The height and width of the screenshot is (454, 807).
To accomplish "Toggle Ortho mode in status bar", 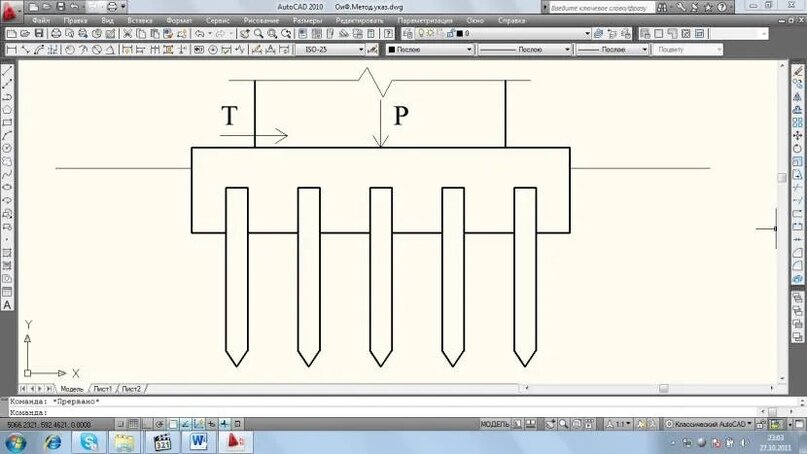I will [147, 424].
